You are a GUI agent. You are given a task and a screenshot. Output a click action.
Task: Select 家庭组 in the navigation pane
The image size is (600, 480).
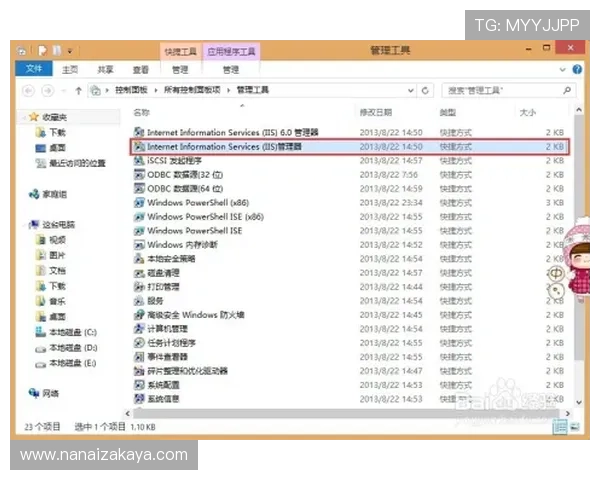(48, 194)
